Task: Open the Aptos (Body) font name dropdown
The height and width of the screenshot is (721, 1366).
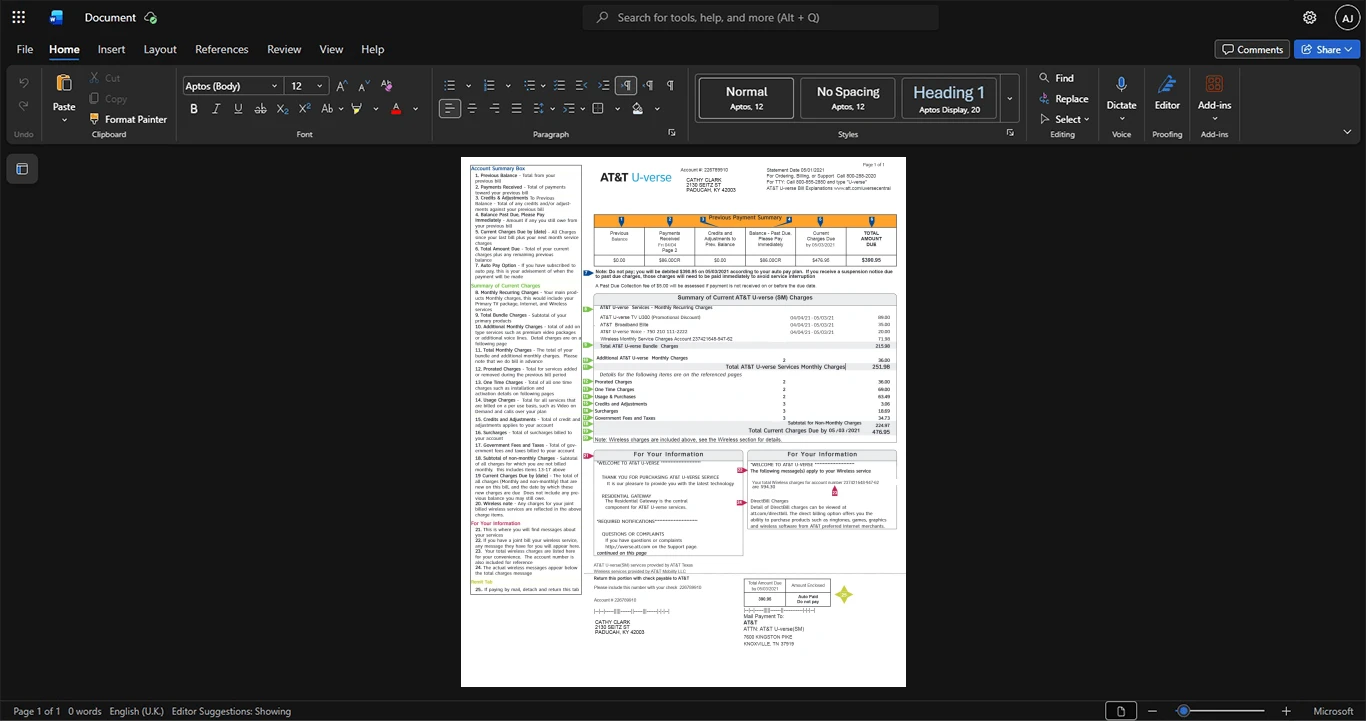Action: (273, 86)
